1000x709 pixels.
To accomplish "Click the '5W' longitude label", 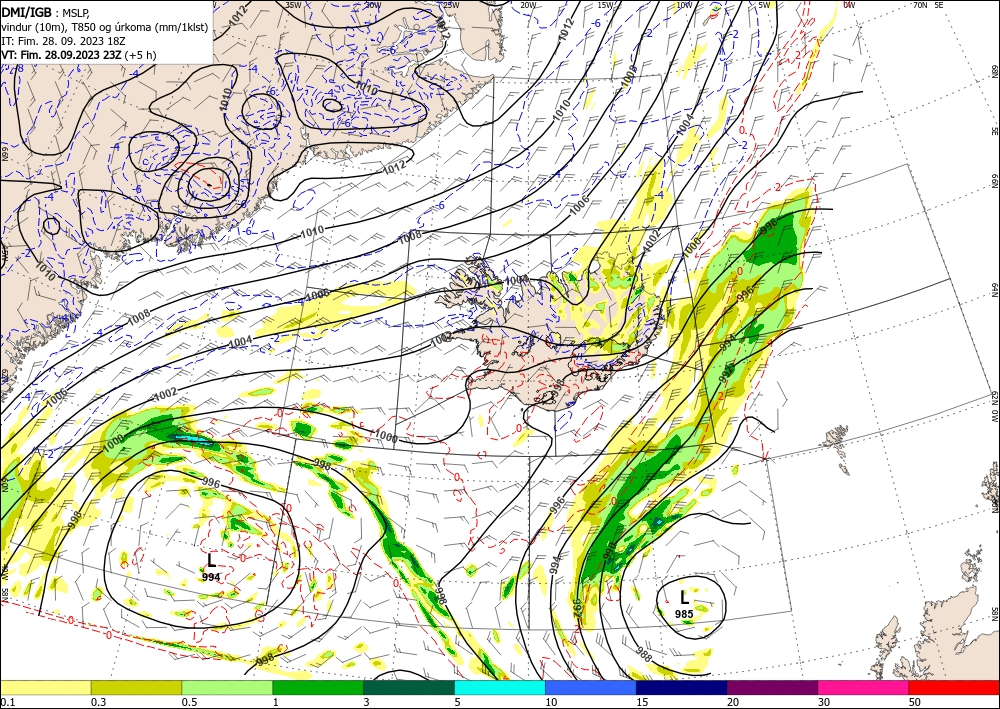I will pyautogui.click(x=764, y=5).
